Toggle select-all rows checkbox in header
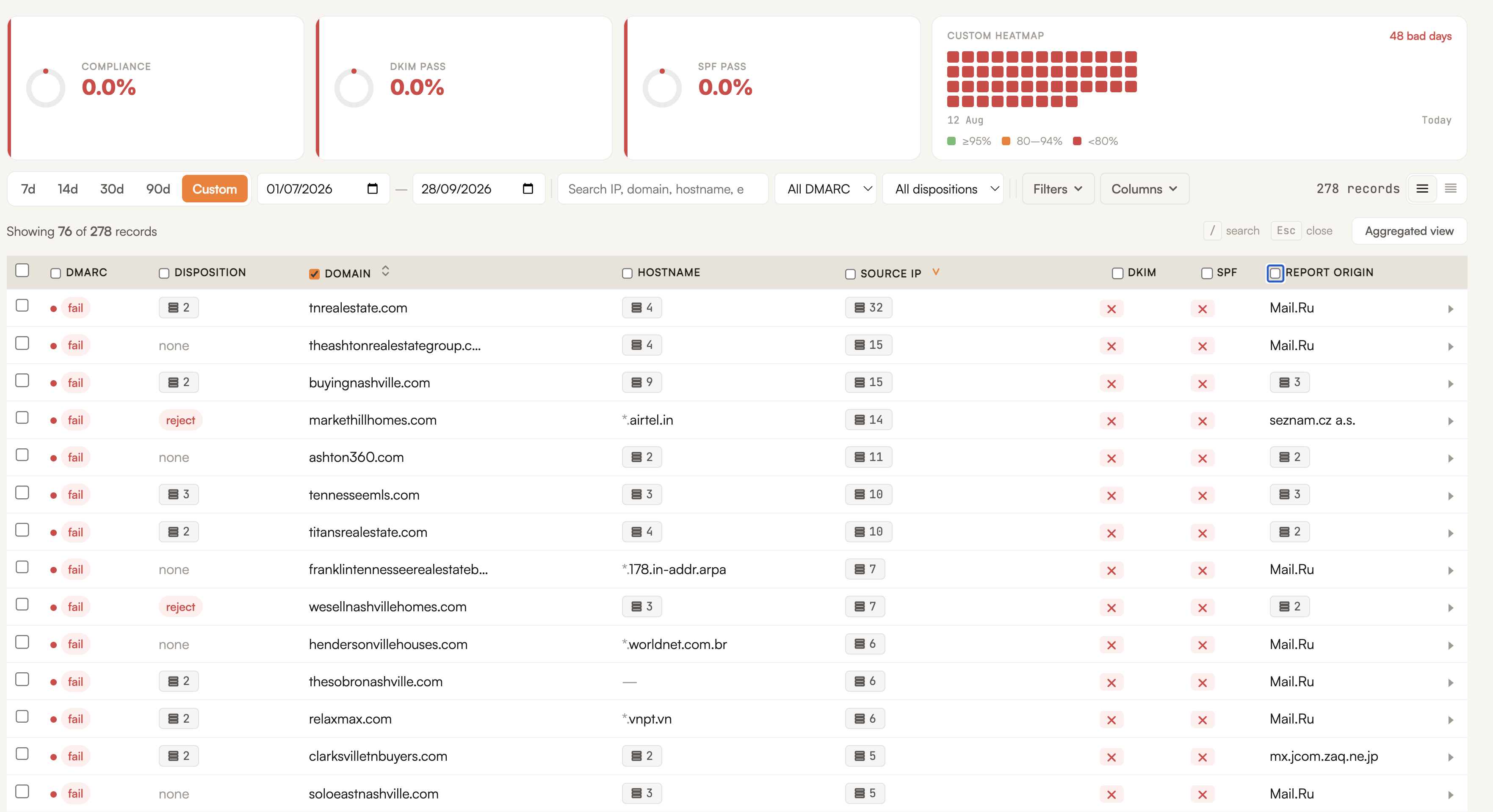The height and width of the screenshot is (812, 1493). point(22,271)
